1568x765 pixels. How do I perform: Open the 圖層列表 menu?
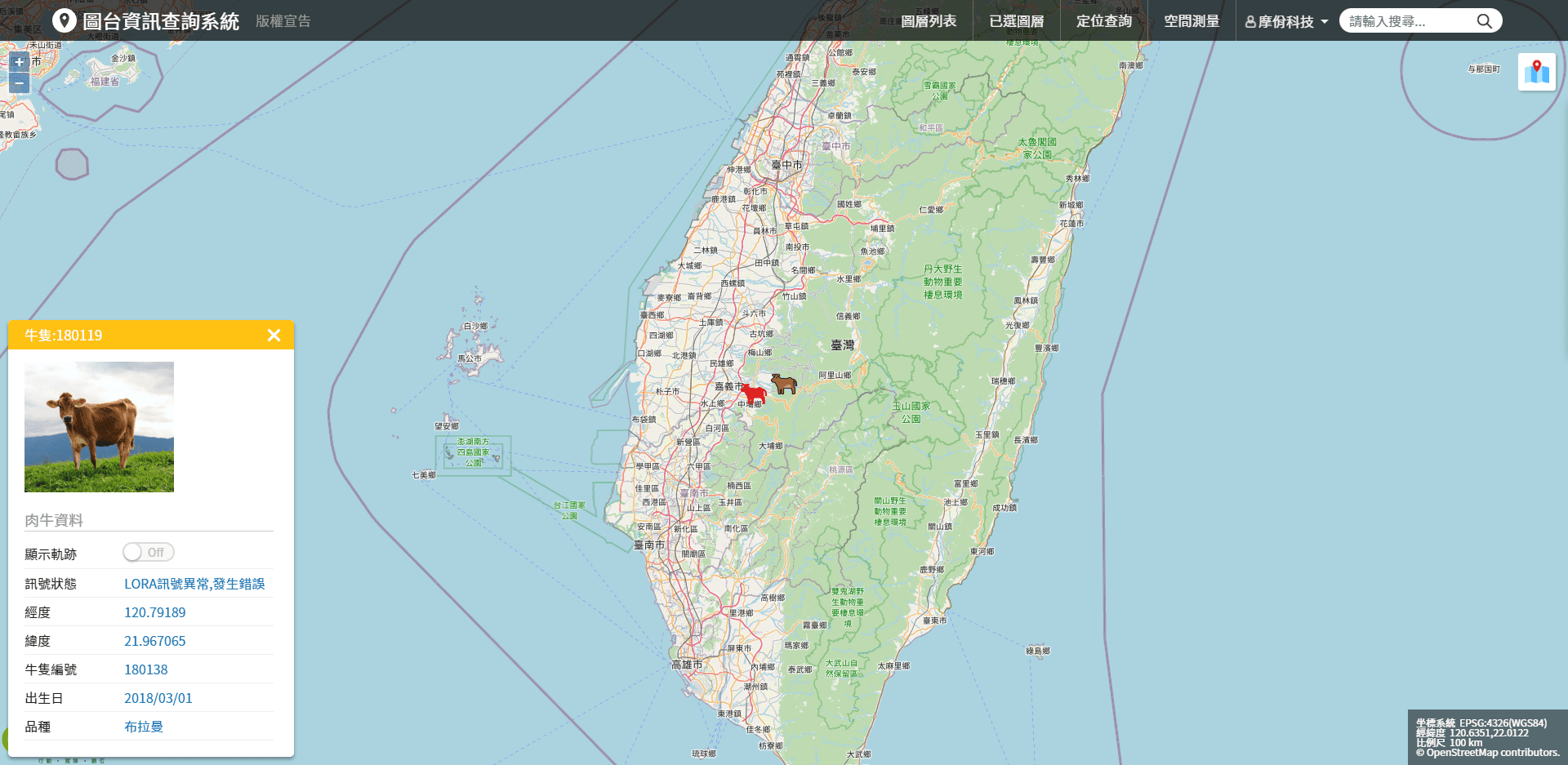(x=929, y=21)
